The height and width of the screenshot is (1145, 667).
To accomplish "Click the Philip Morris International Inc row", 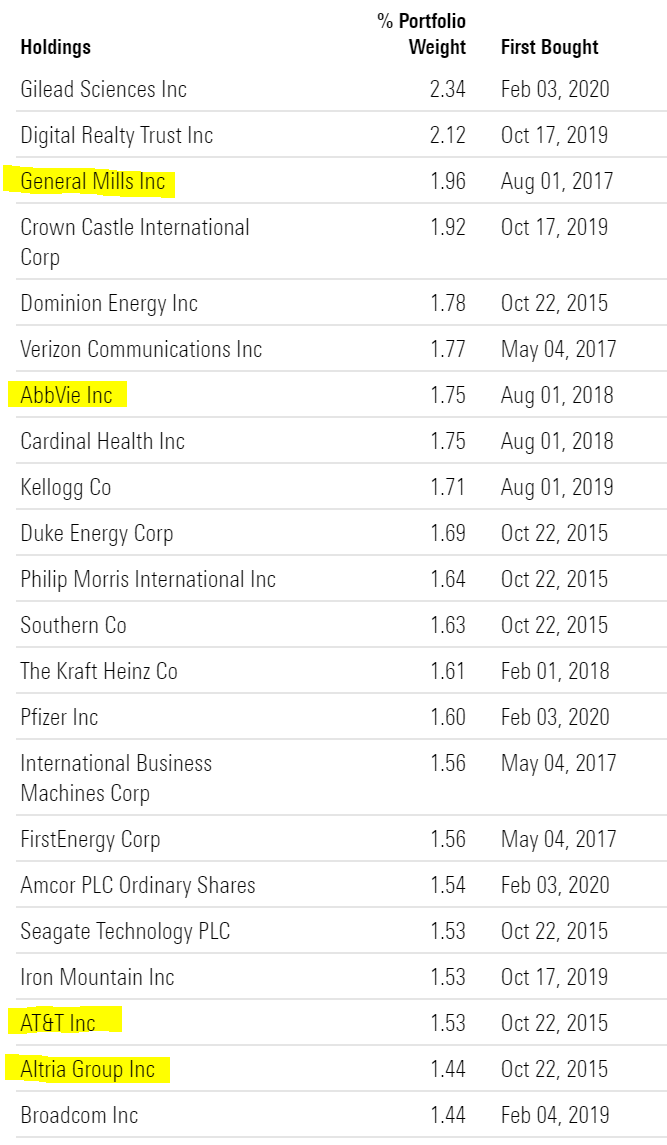I will coord(341,579).
